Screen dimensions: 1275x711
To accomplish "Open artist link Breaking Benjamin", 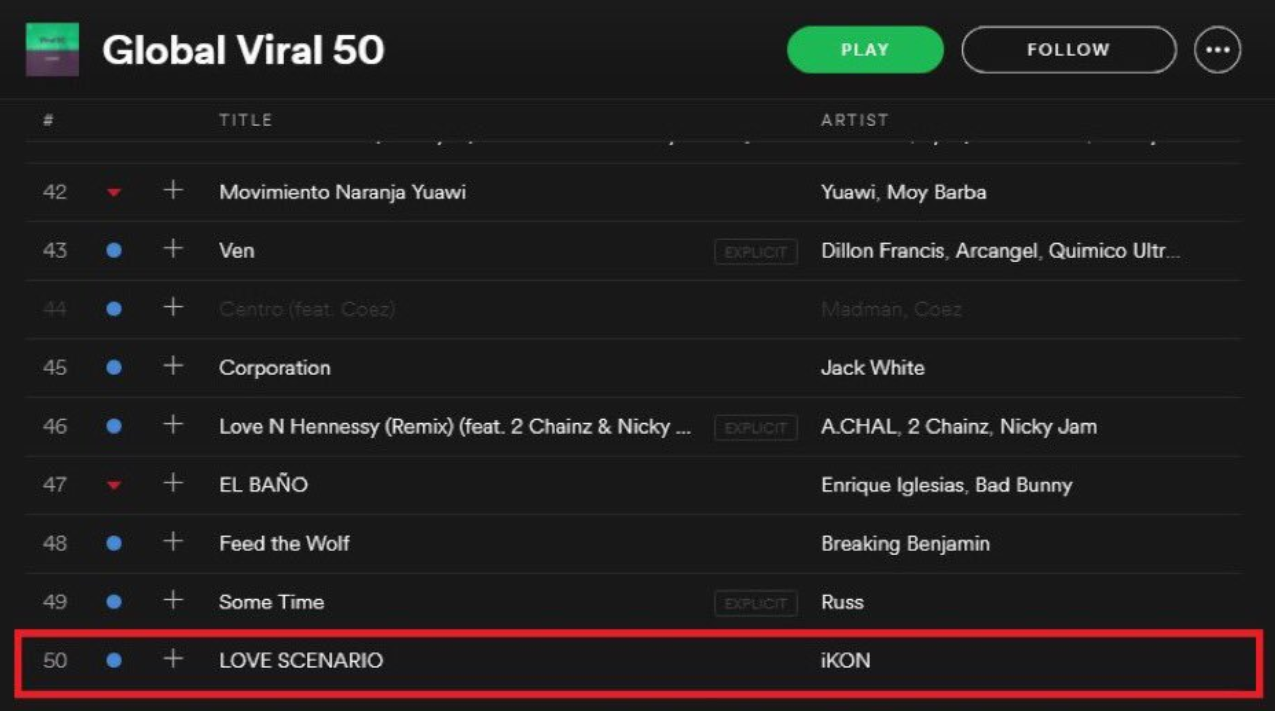I will point(905,544).
